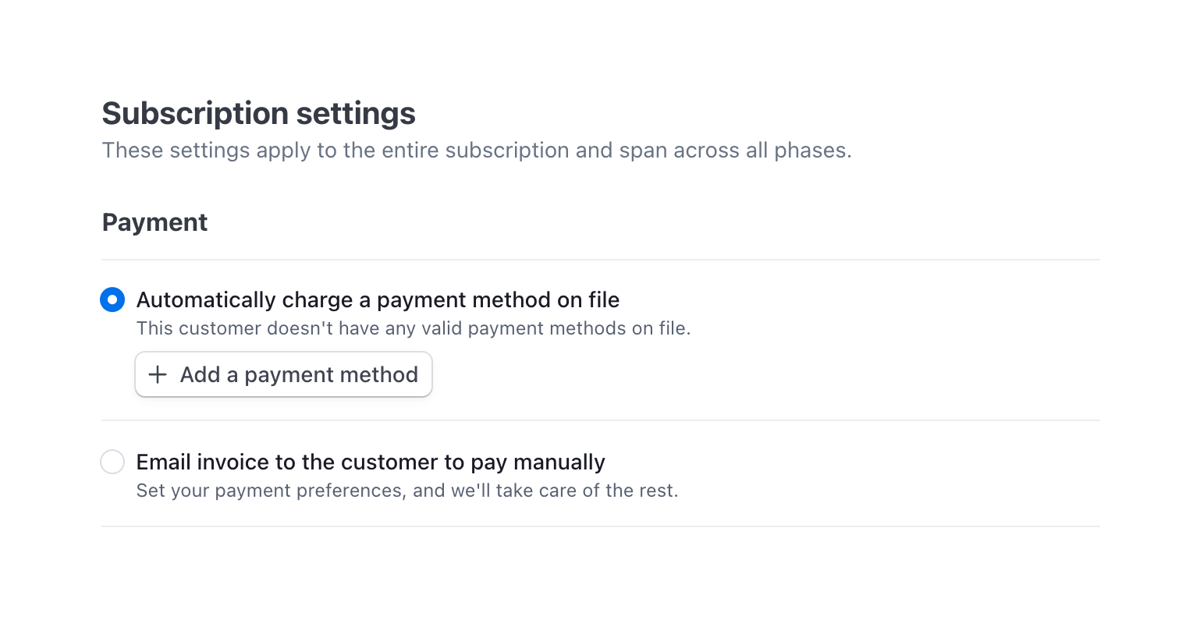Click the plus icon in the payment method button
This screenshot has width=1200, height=627.
[x=157, y=374]
